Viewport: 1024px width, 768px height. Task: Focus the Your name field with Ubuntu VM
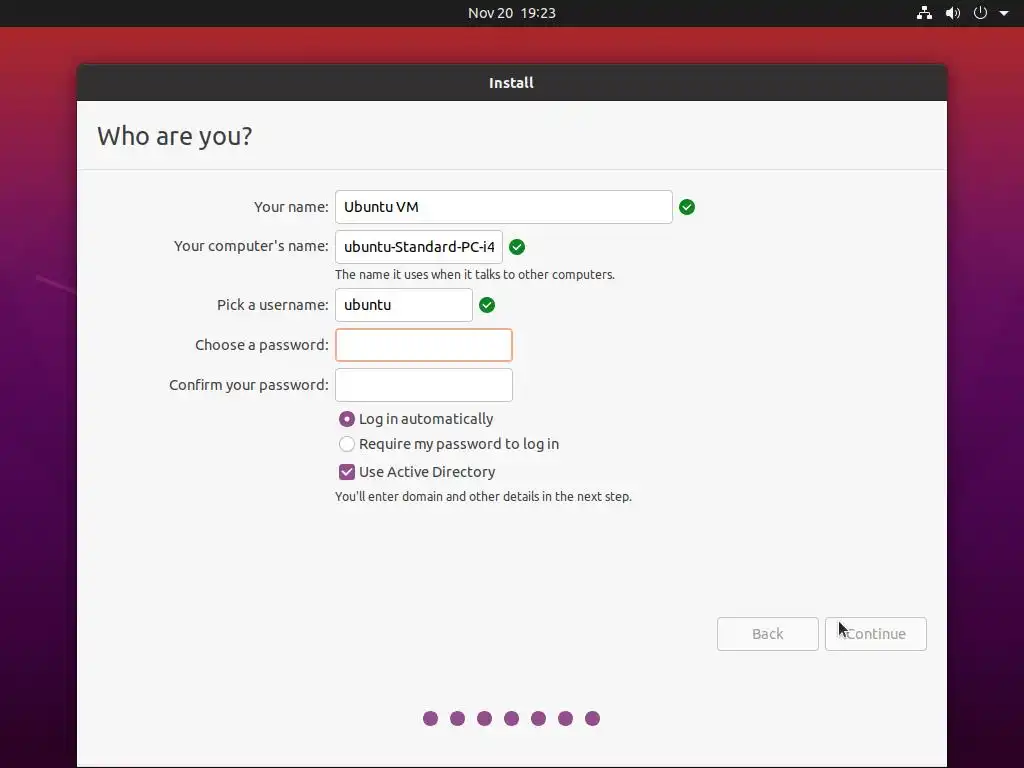click(504, 207)
